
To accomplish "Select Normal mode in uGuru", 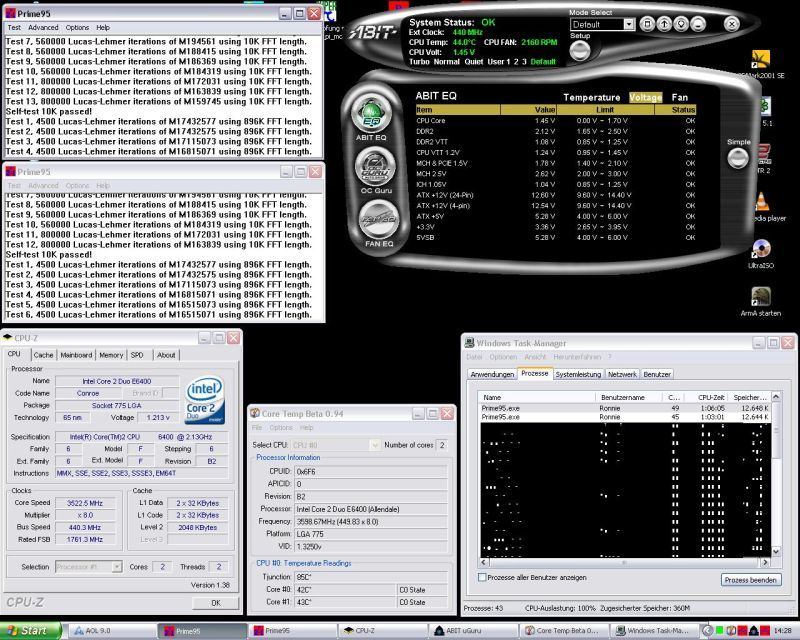I will (446, 62).
